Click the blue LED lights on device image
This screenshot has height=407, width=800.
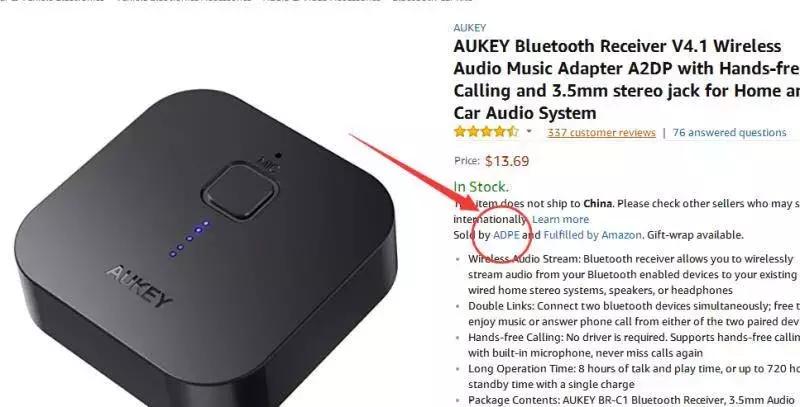tap(189, 238)
